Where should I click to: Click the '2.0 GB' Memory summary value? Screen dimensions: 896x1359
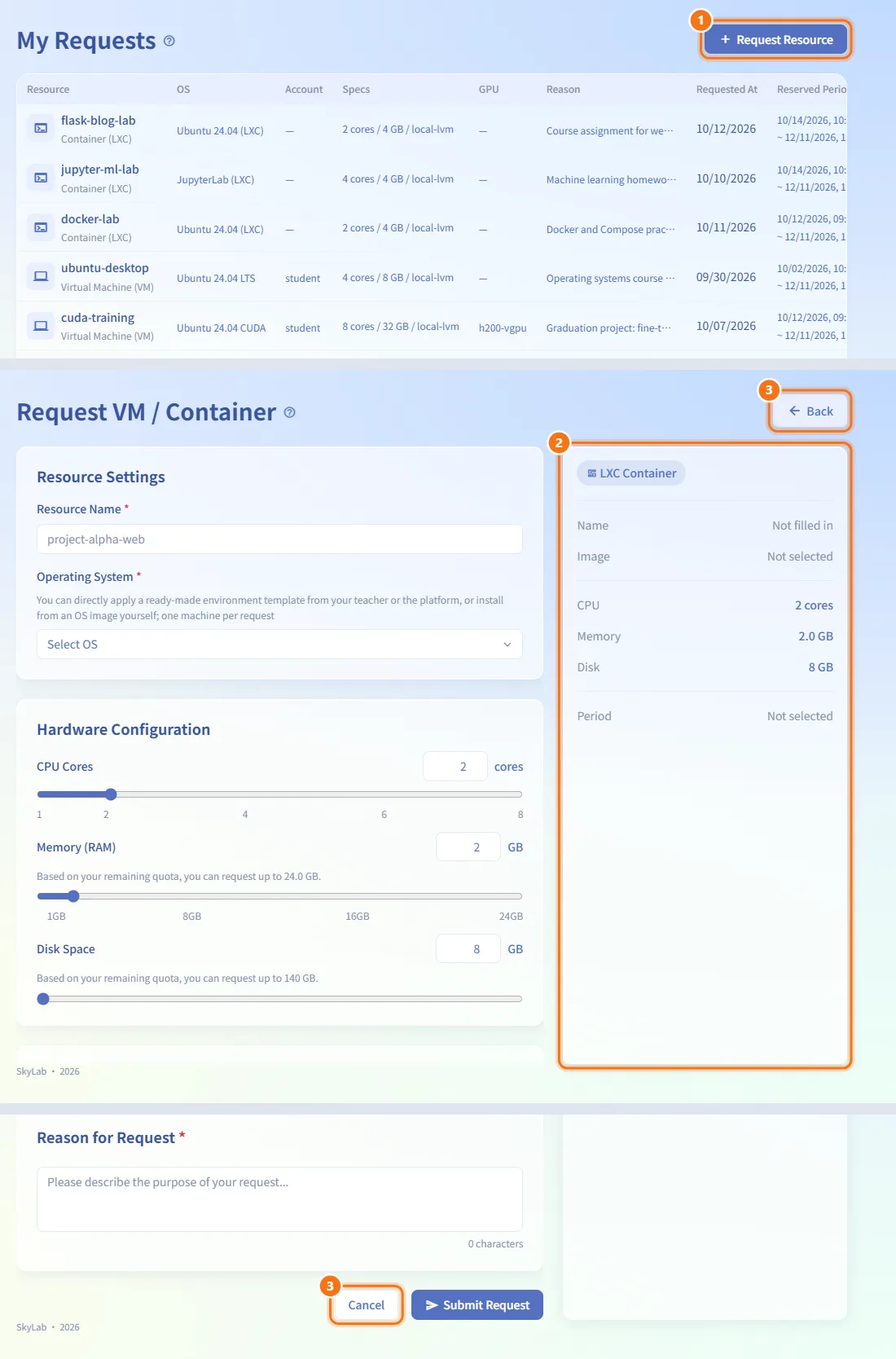tap(815, 636)
